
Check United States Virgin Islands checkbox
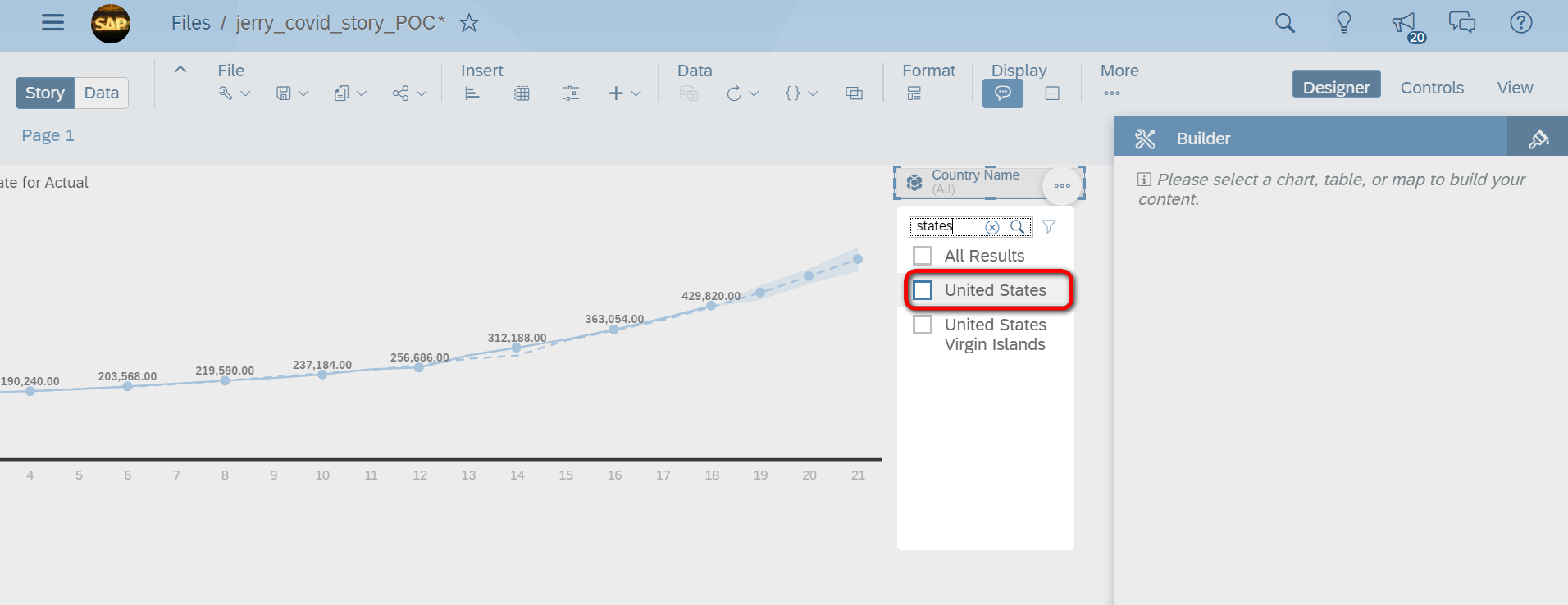coord(923,325)
